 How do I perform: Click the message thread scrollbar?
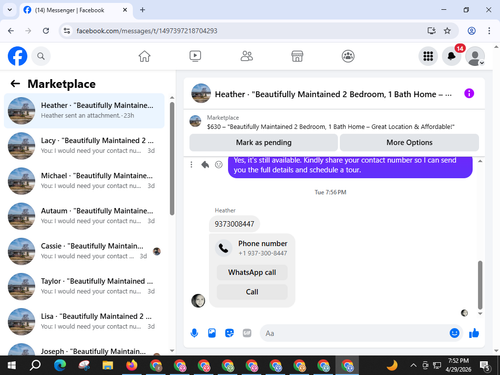tap(480, 285)
